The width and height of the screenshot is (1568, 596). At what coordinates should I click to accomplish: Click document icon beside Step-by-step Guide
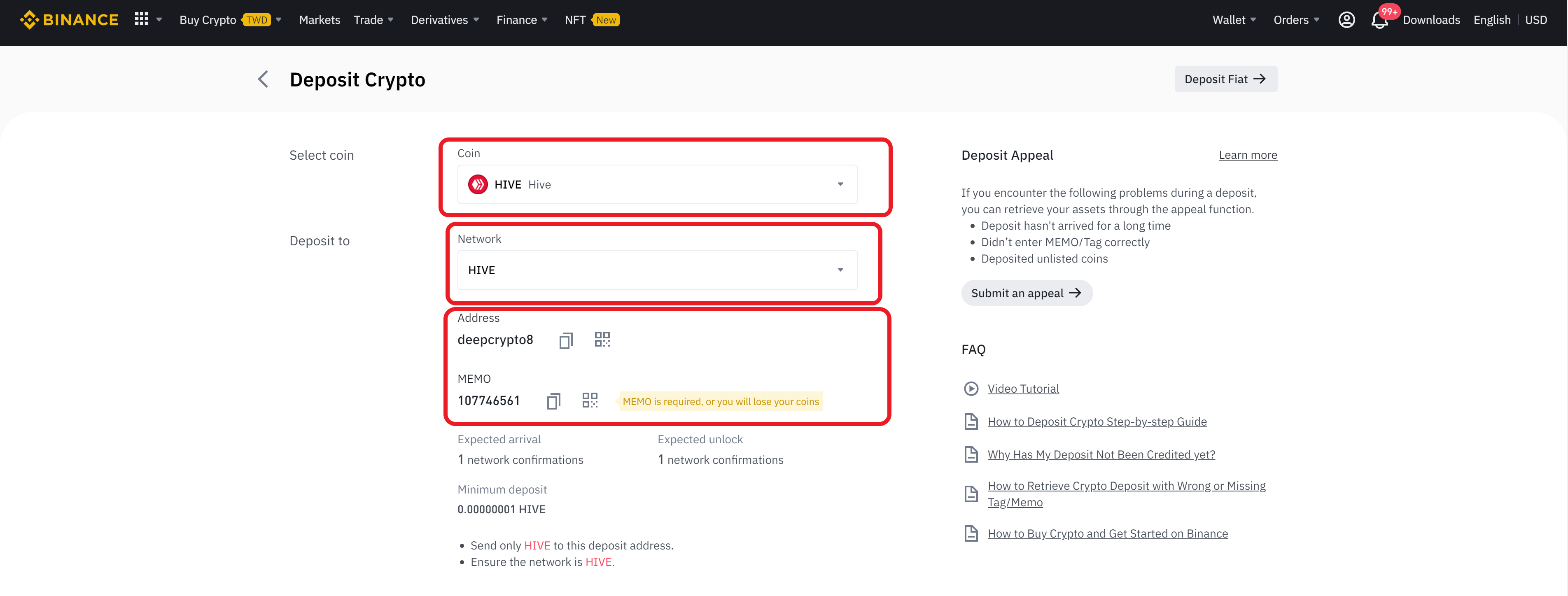[971, 421]
